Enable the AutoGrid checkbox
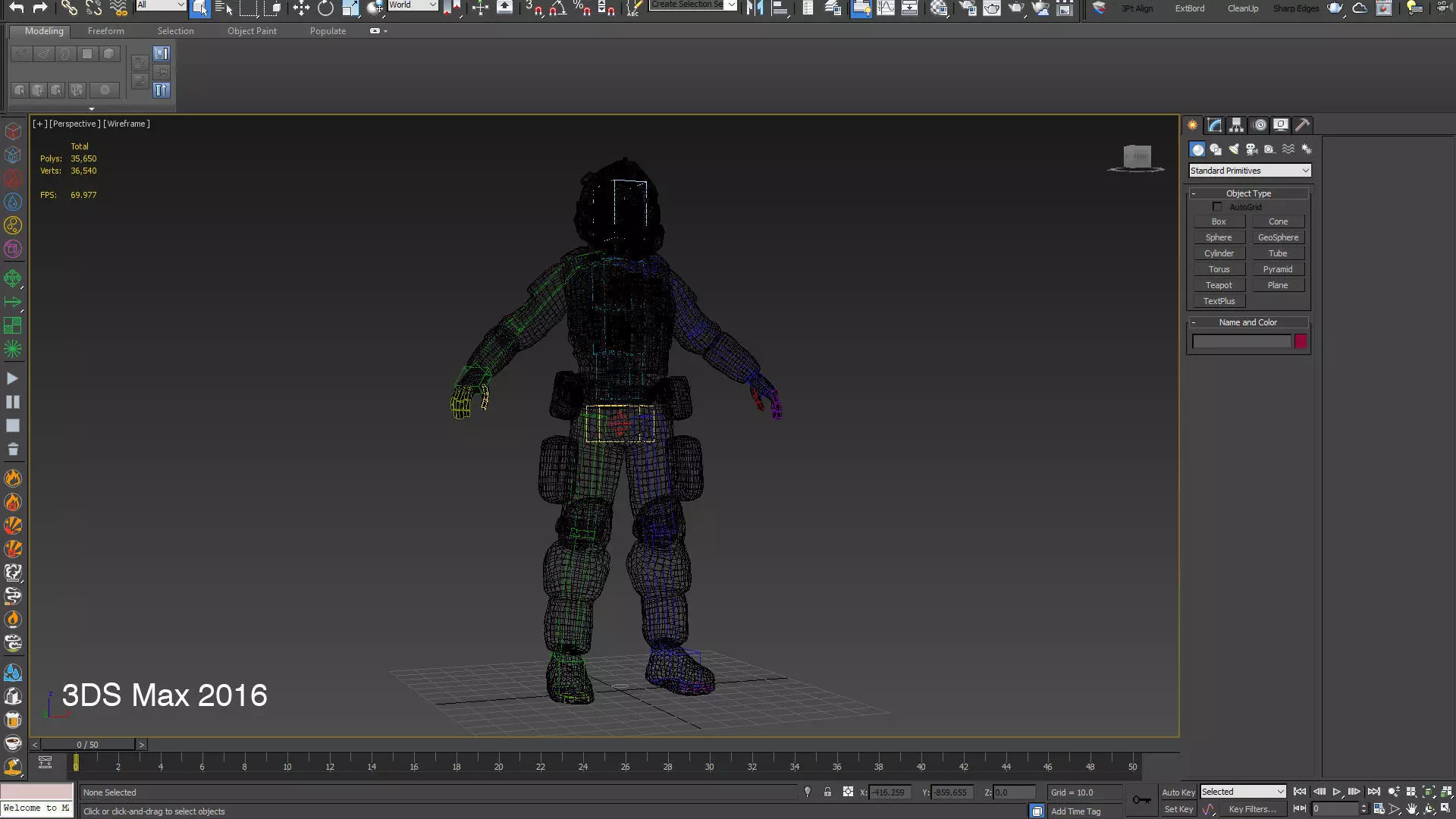 click(1217, 207)
